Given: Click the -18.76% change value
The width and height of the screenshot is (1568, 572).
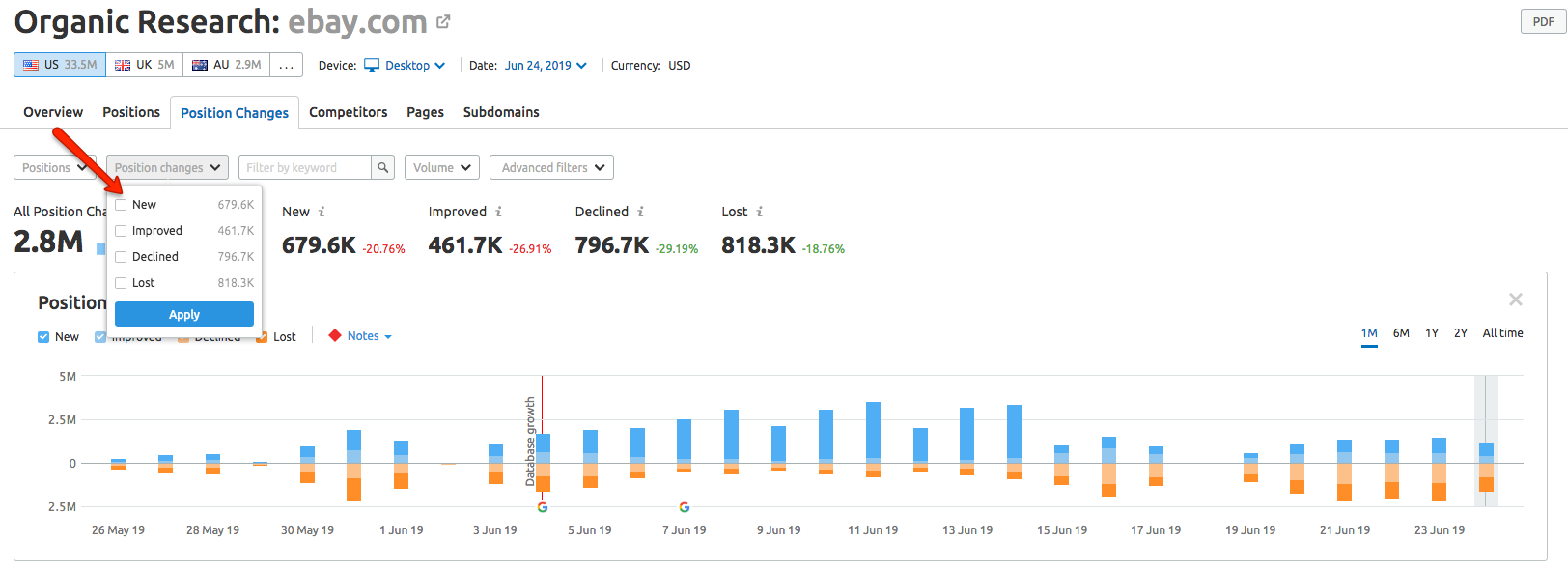Looking at the screenshot, I should point(824,249).
